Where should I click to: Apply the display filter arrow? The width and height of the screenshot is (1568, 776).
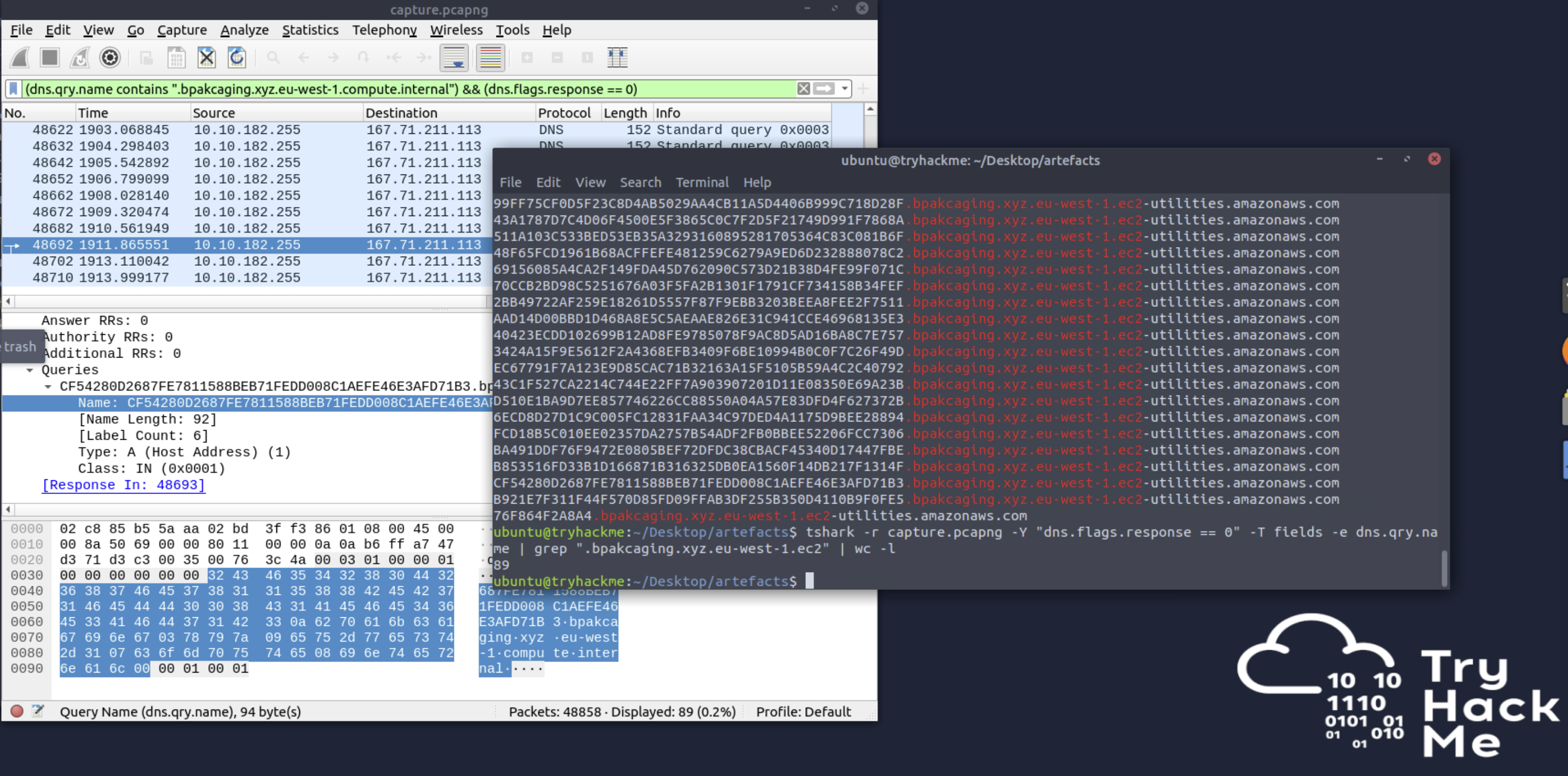[x=824, y=89]
